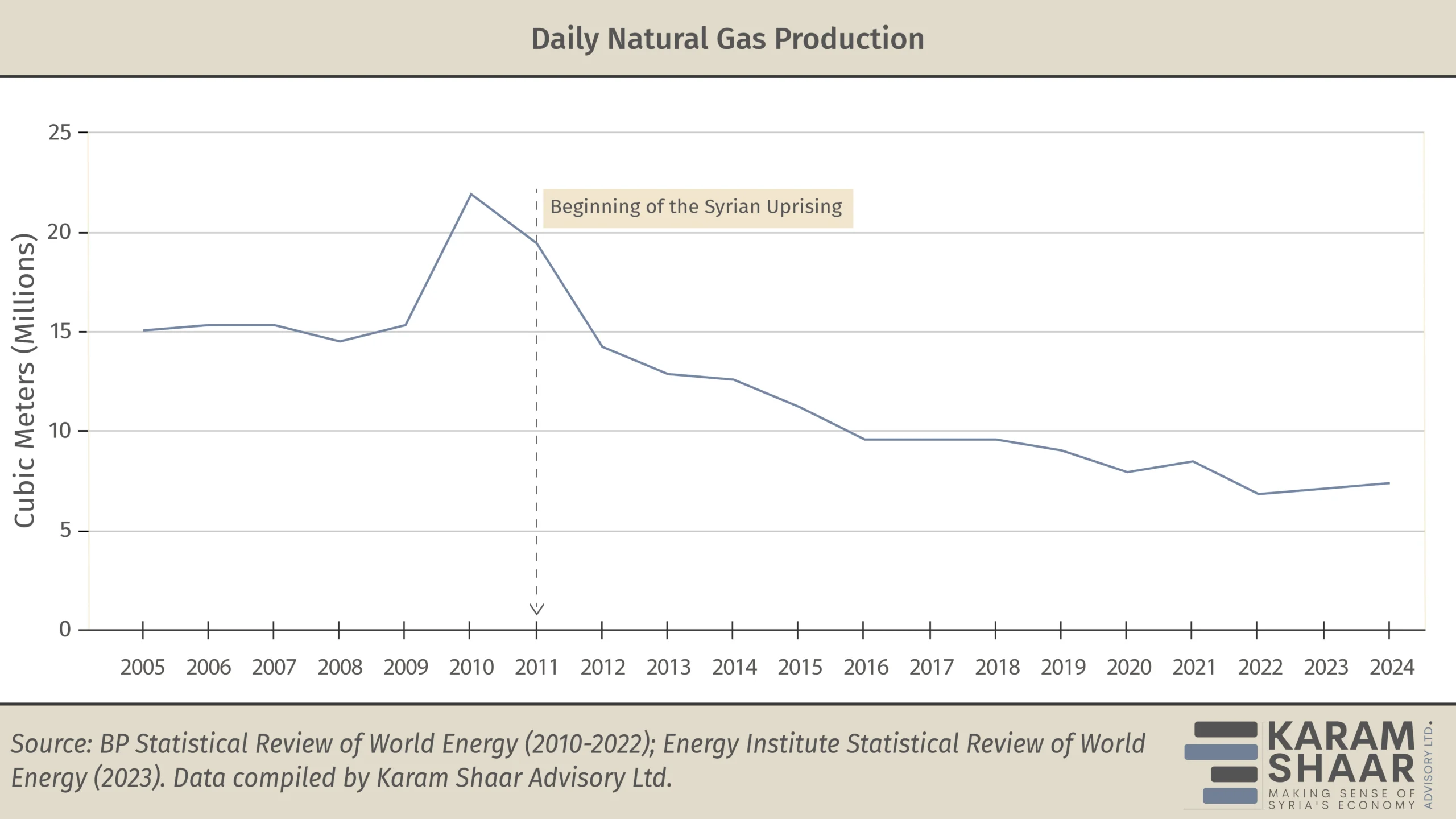The width and height of the screenshot is (1456, 819).
Task: Click the 0 value on y-axis
Action: [65, 629]
